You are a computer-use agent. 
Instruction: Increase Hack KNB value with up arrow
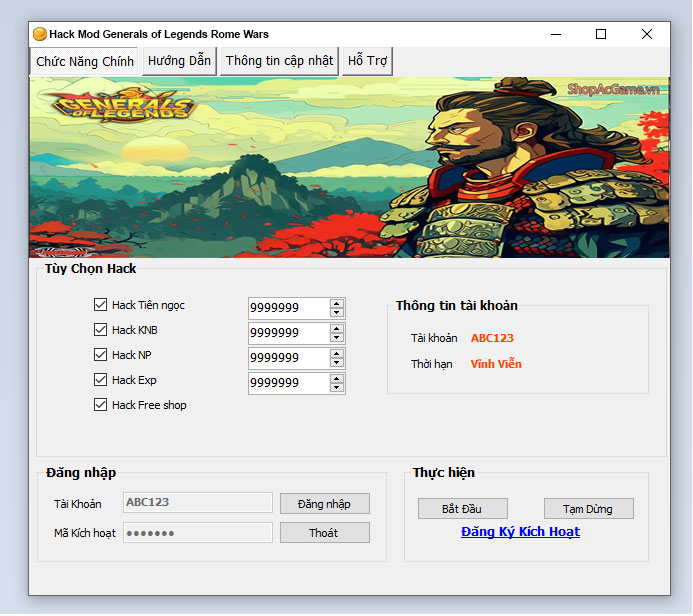point(337,329)
